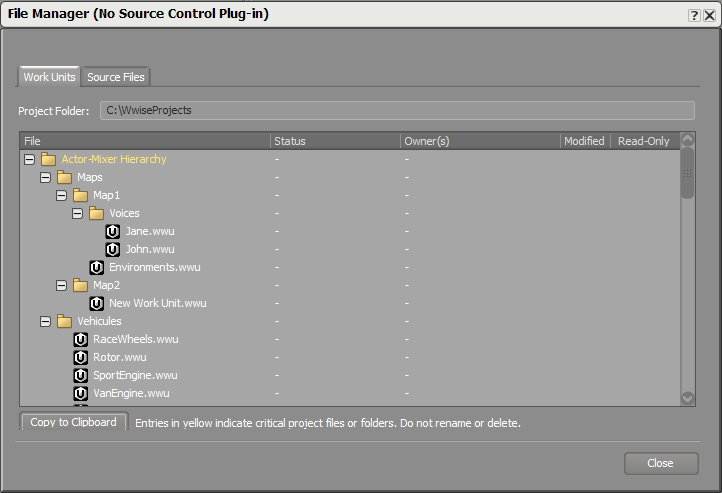Collapse the Voices folder
This screenshot has height=493, width=722.
click(78, 213)
